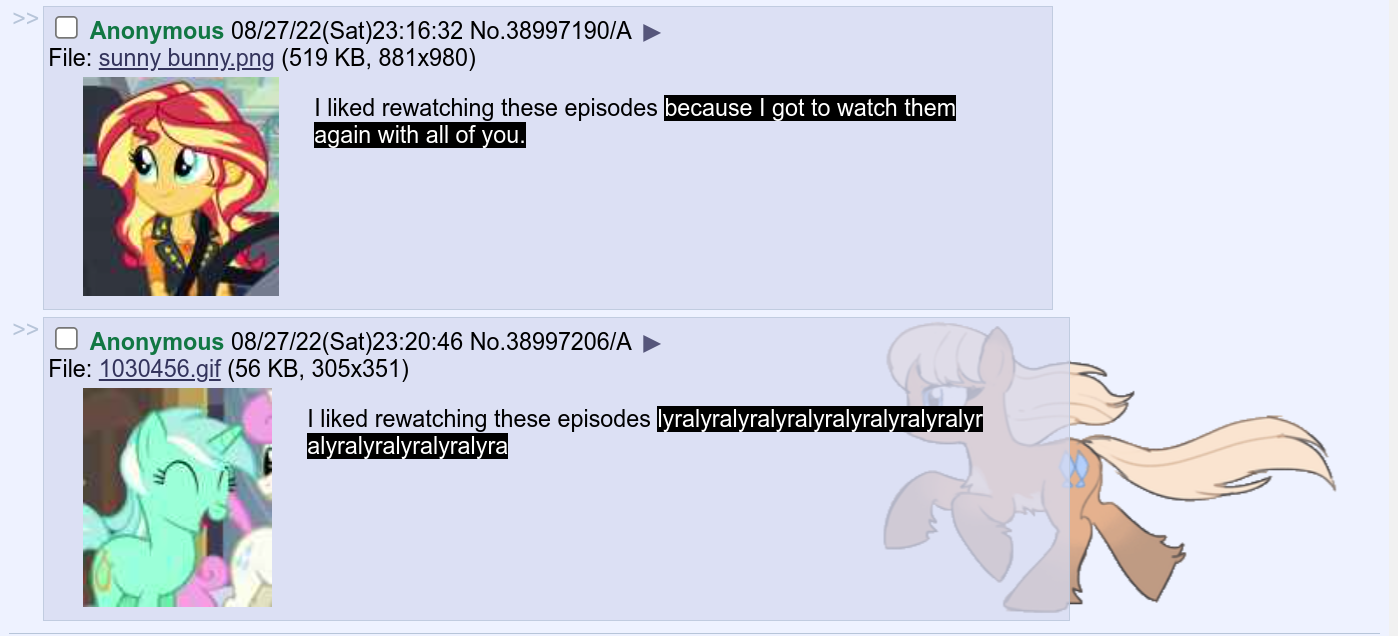Screen dimensions: 1398x636
Task: Click the lyralyra spoiler text
Action: (645, 433)
